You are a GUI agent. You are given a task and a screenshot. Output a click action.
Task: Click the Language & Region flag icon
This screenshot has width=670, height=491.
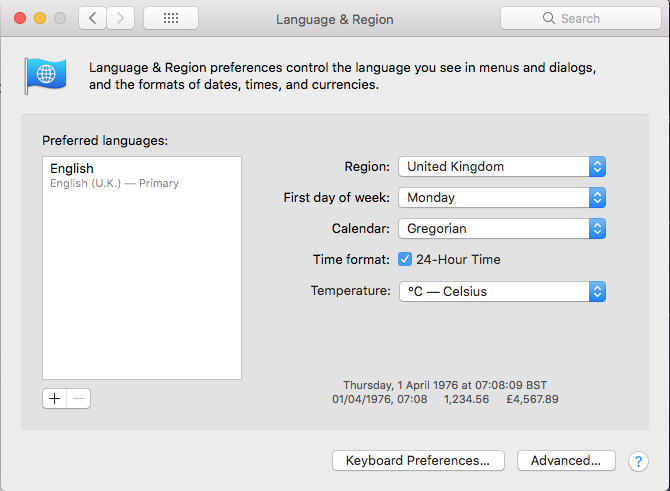click(x=46, y=74)
